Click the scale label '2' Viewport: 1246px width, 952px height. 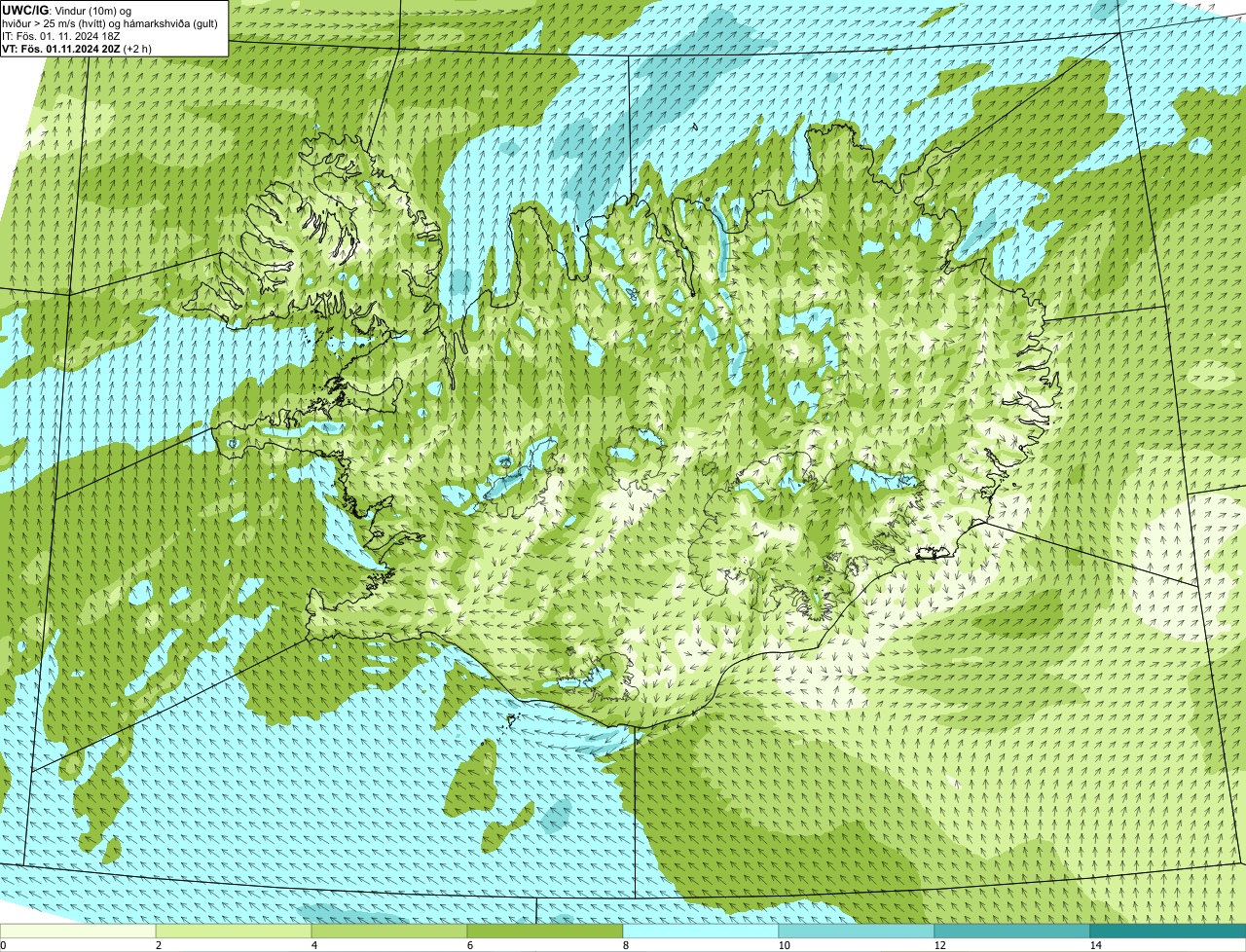(x=158, y=945)
